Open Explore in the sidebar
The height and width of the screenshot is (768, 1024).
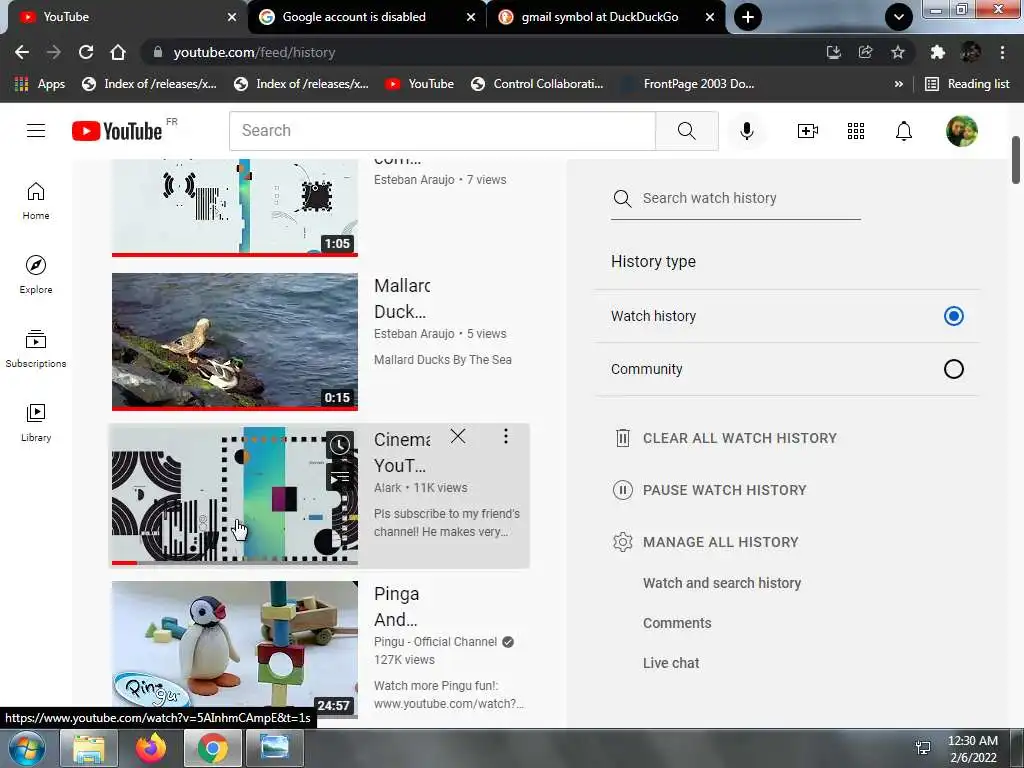(x=36, y=274)
